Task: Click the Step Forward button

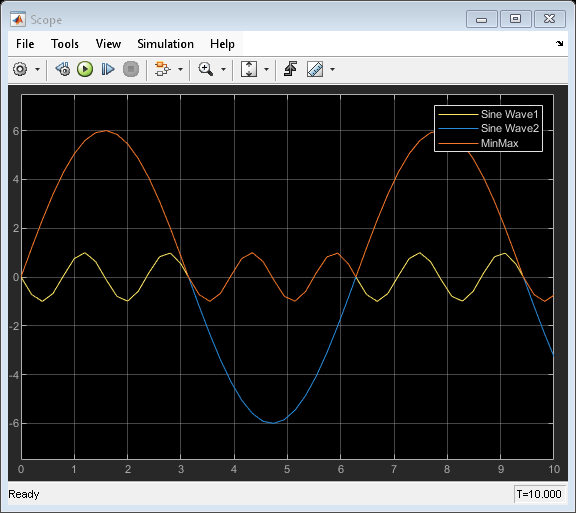Action: click(108, 69)
